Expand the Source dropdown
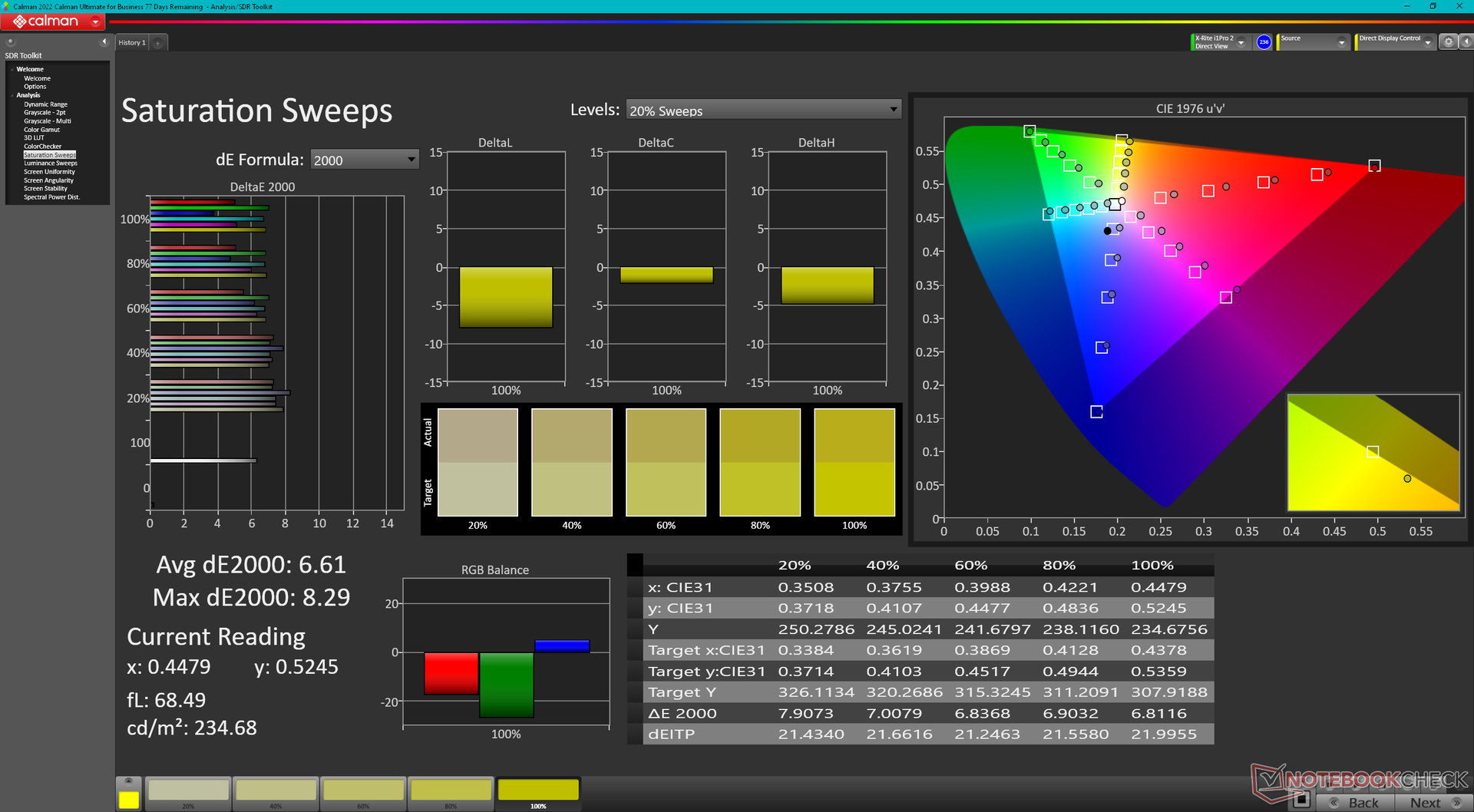The width and height of the screenshot is (1474, 812). [x=1341, y=42]
